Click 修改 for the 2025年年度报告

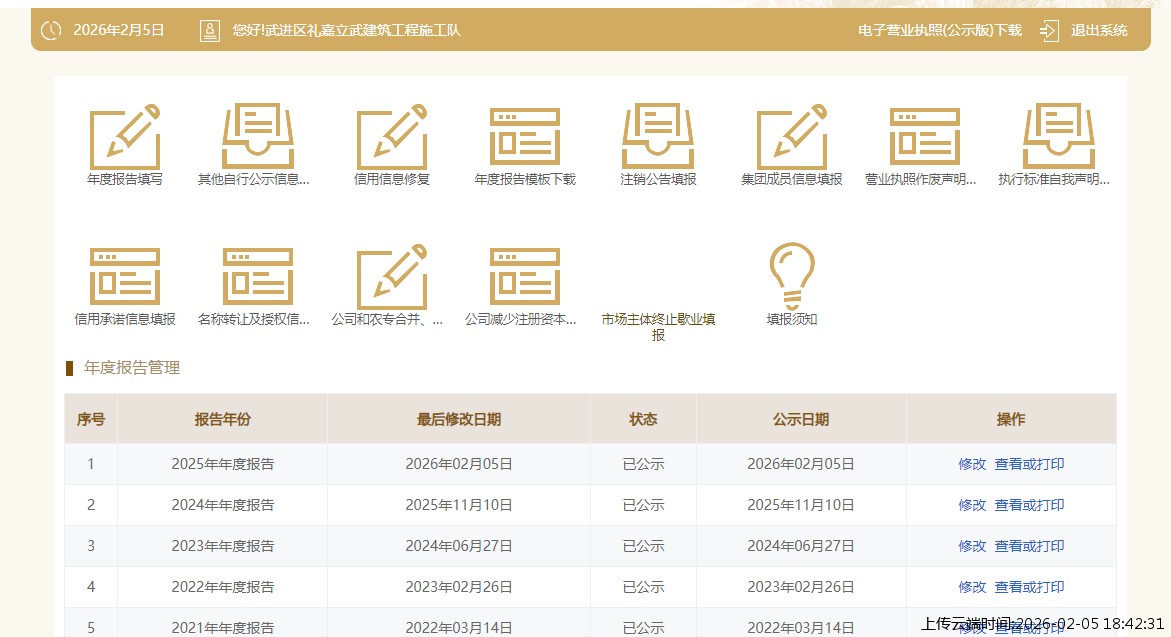click(971, 464)
